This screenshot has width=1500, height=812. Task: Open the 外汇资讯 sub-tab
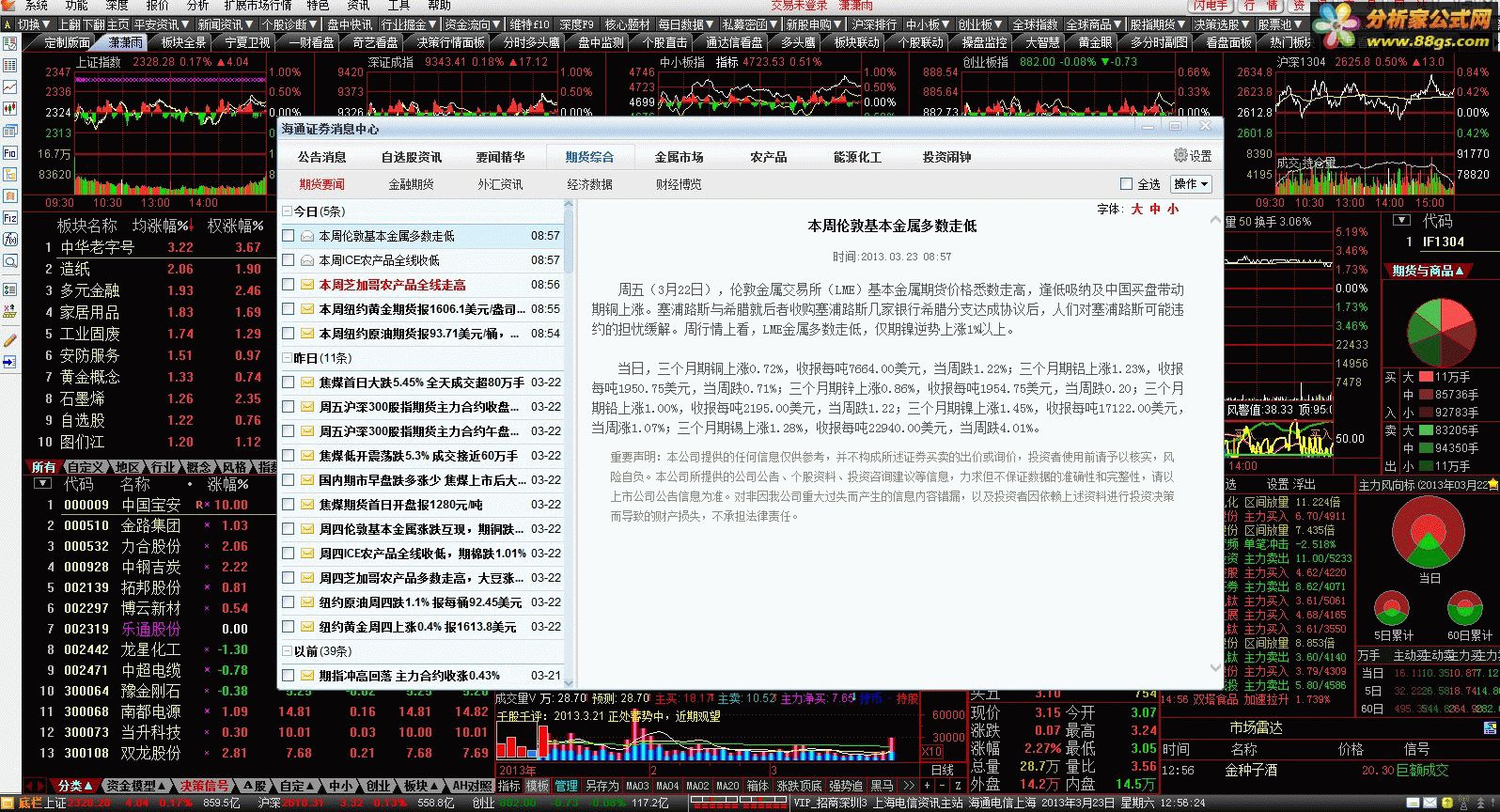tap(501, 184)
